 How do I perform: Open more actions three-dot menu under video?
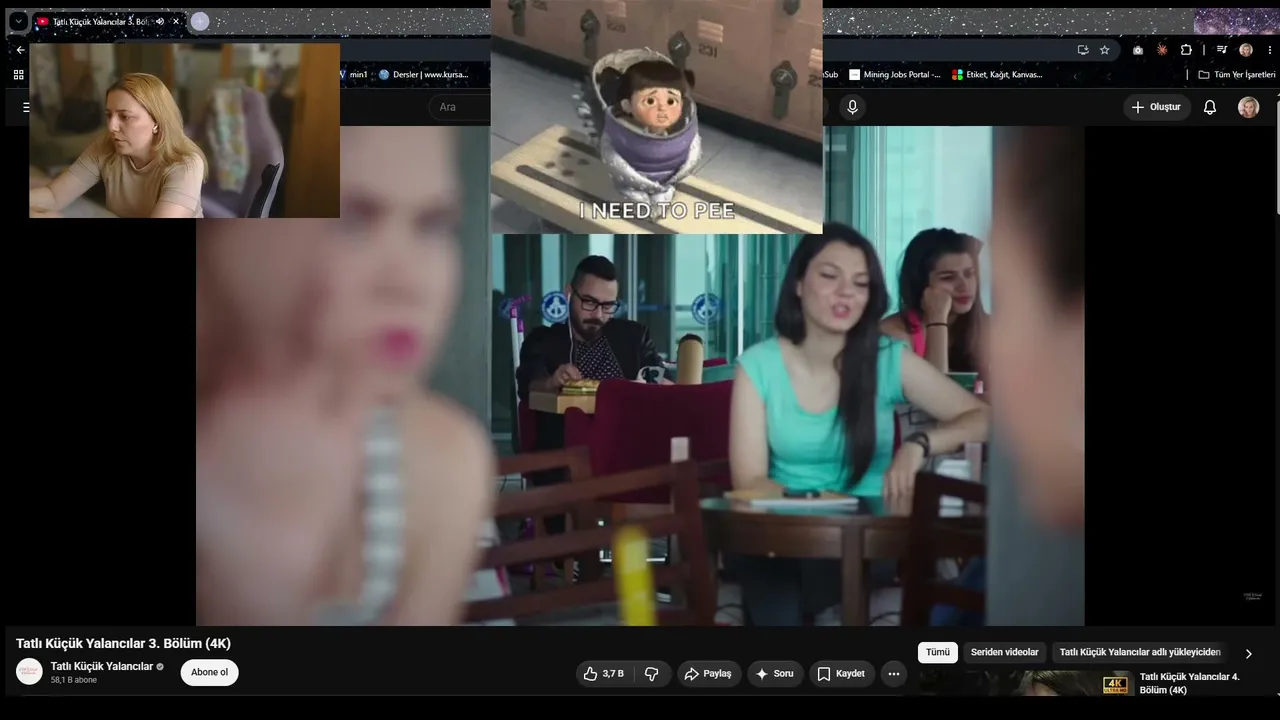(x=894, y=674)
